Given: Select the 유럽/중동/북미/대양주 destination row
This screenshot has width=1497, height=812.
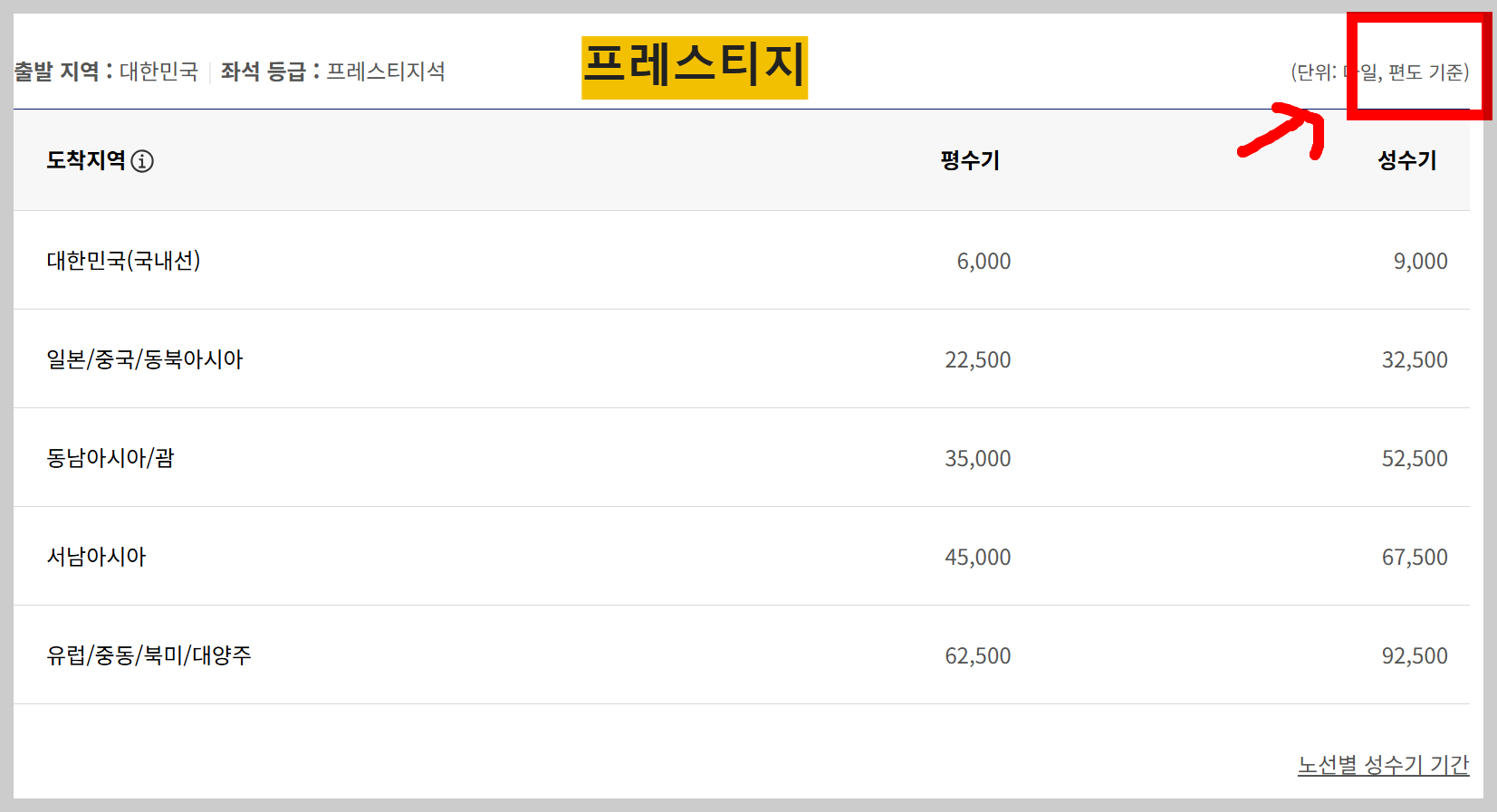Looking at the screenshot, I should click(742, 655).
